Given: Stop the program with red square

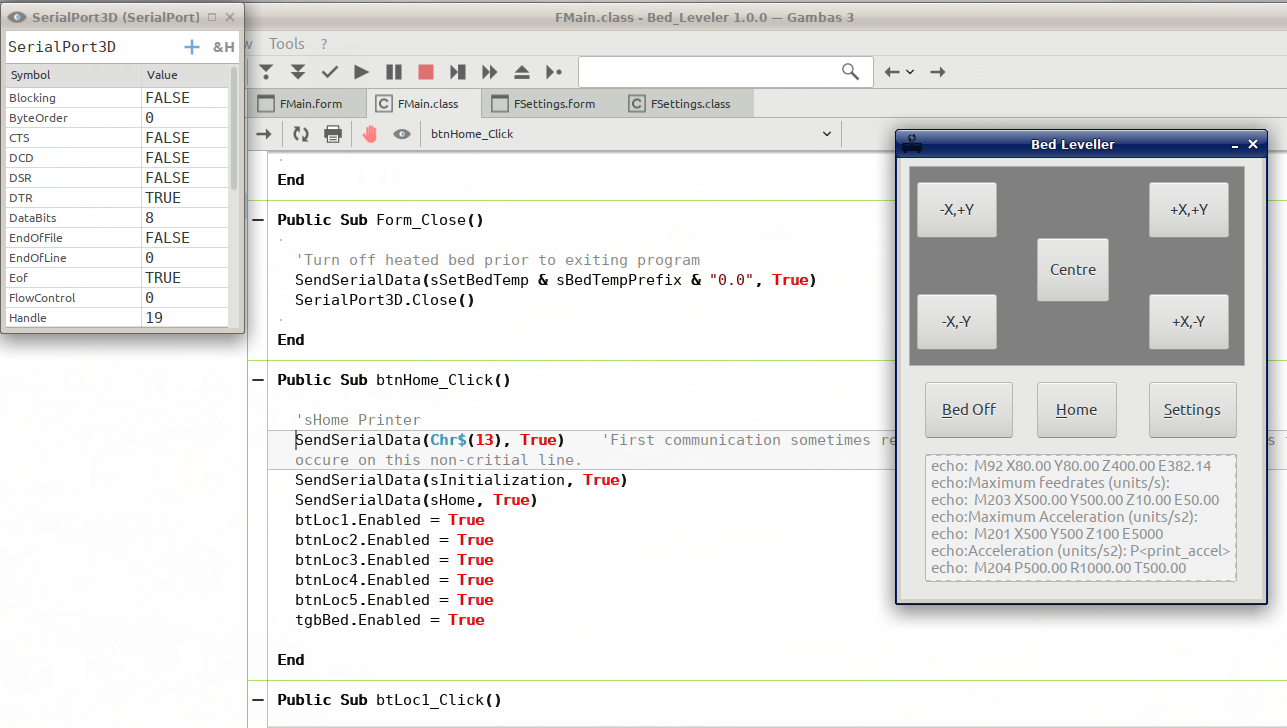Looking at the screenshot, I should pos(426,72).
